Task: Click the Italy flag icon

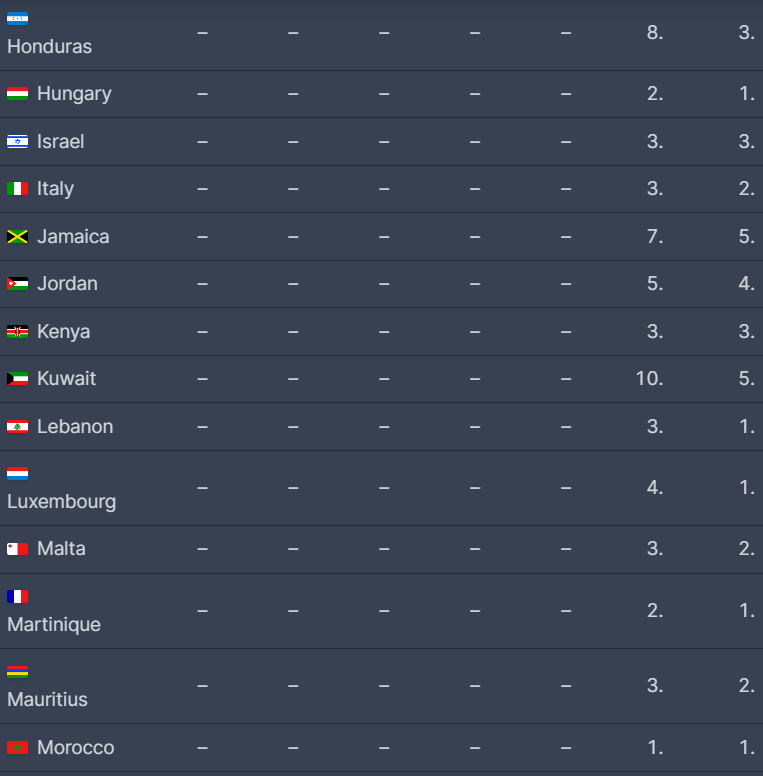Action: 17,189
